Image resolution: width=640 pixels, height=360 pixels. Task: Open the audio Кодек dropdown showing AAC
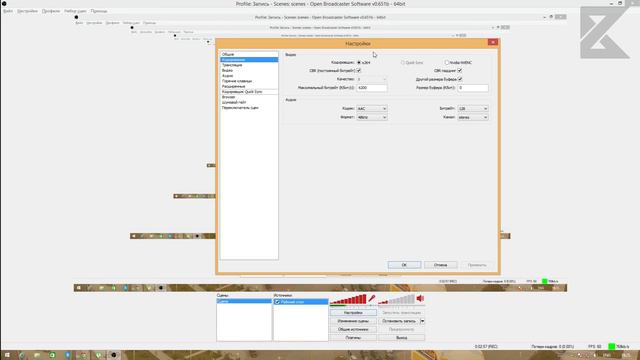coord(372,109)
